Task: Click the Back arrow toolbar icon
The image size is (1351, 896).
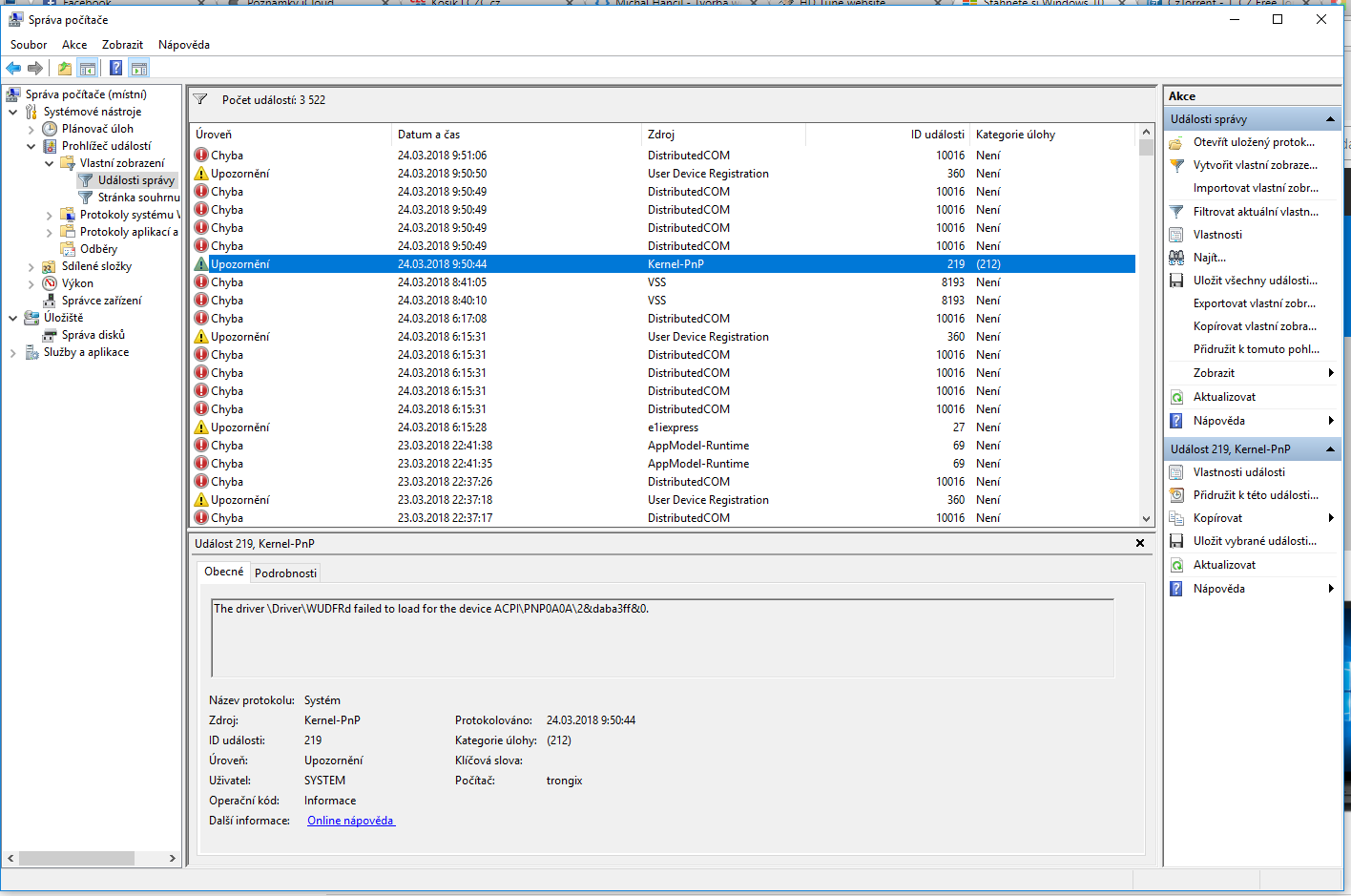Action: 13,68
